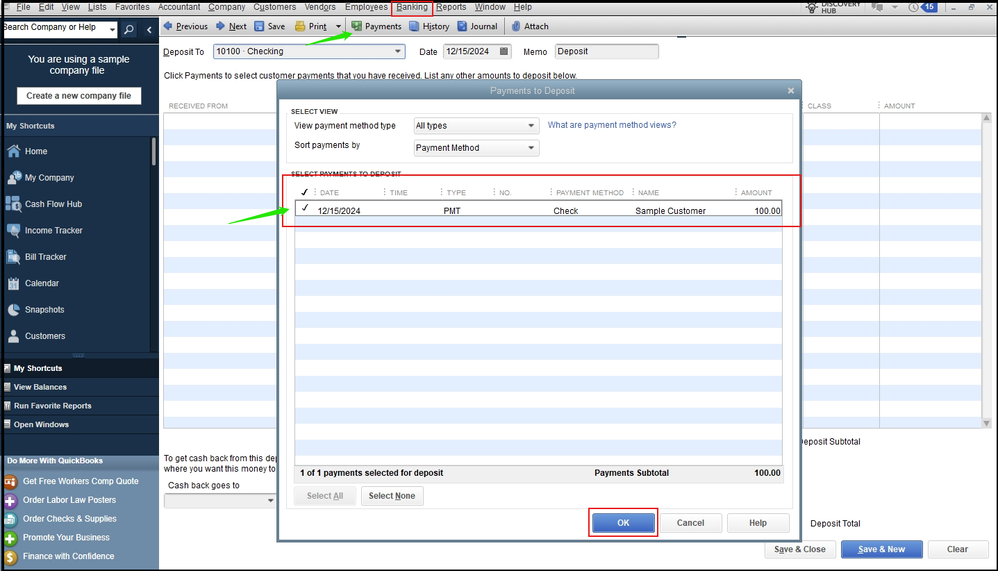
Task: Click OK in Payments to Deposit
Action: click(622, 523)
